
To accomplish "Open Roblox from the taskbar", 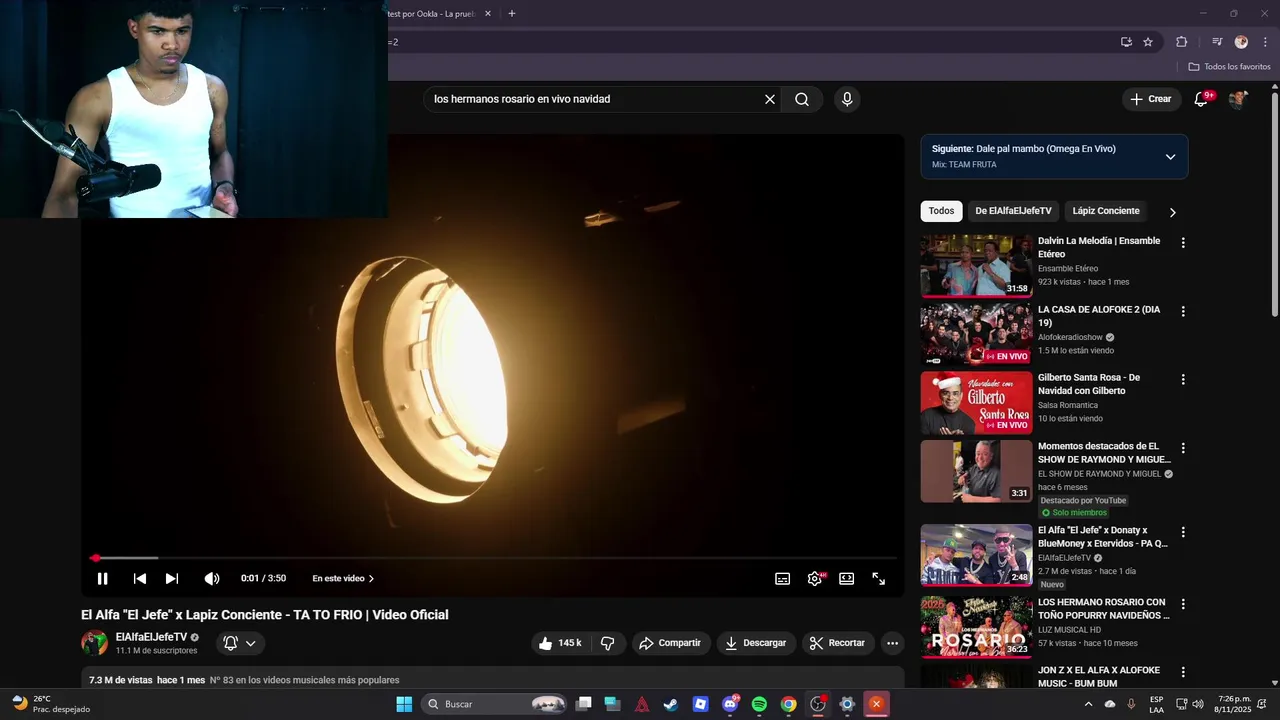I will point(700,704).
